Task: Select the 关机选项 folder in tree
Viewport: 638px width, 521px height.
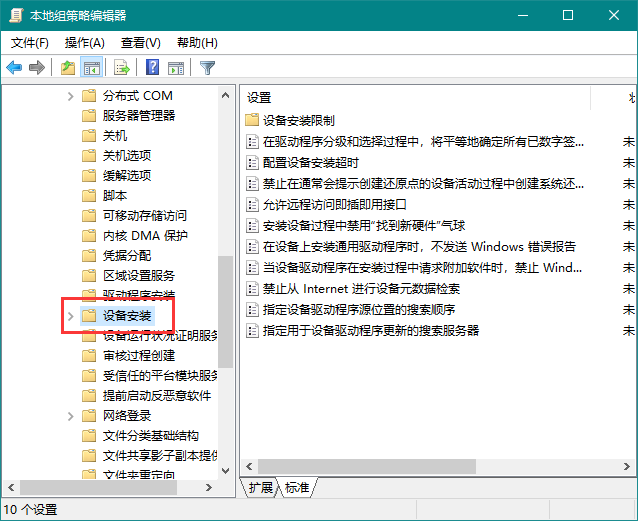Action: (x=127, y=155)
